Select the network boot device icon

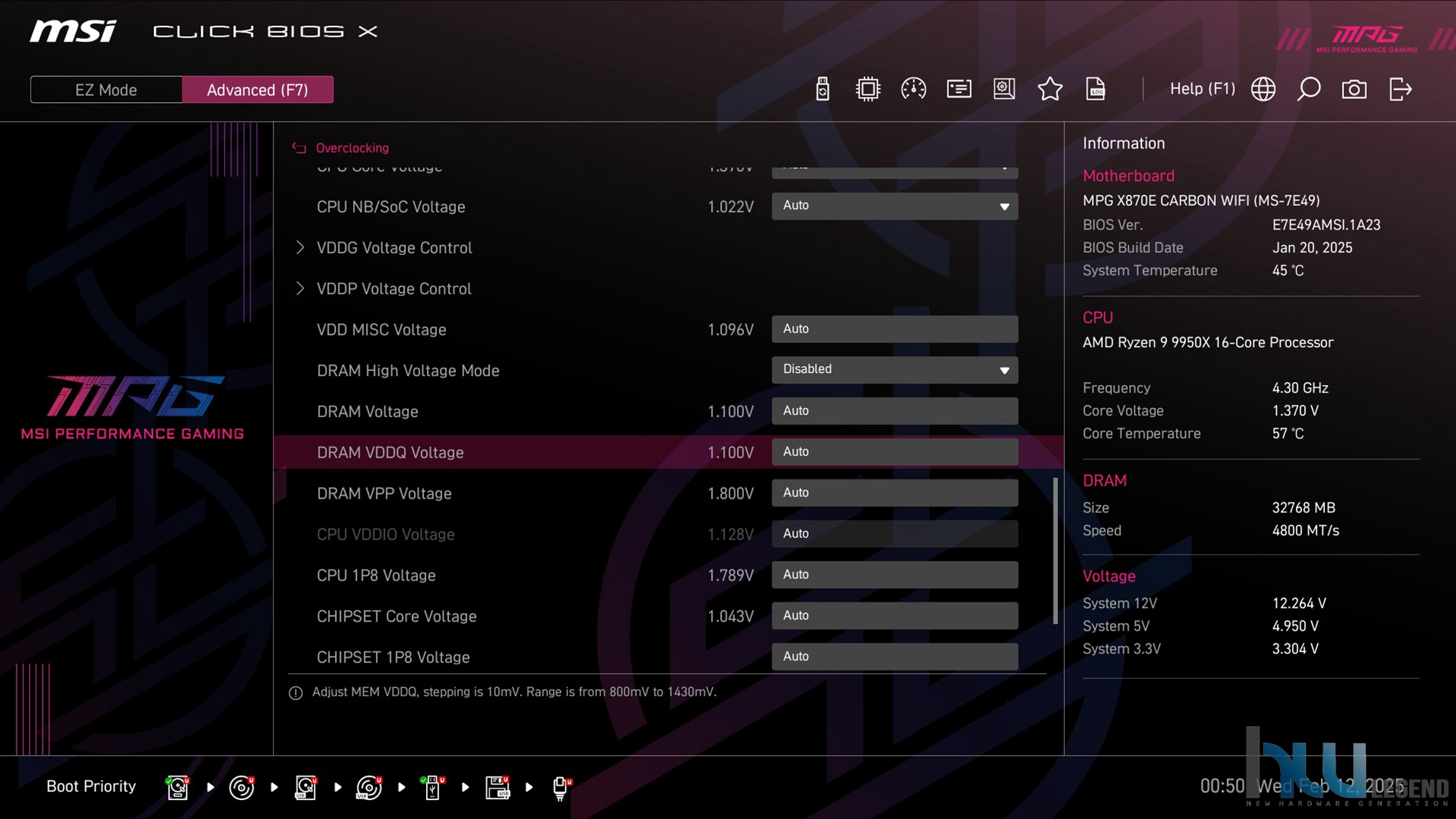pos(561,787)
